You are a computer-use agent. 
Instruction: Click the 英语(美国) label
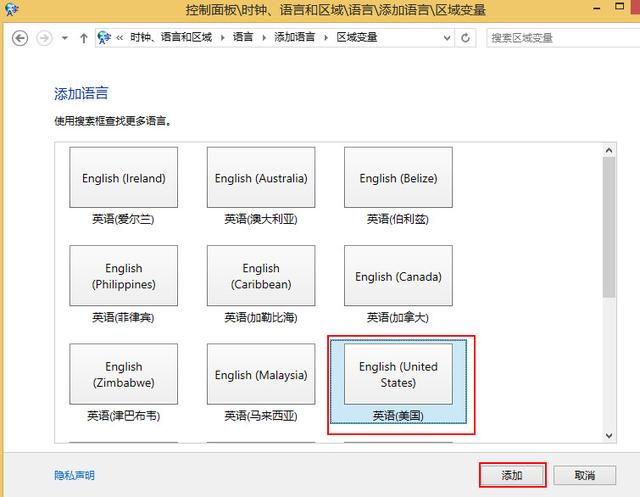point(398,416)
